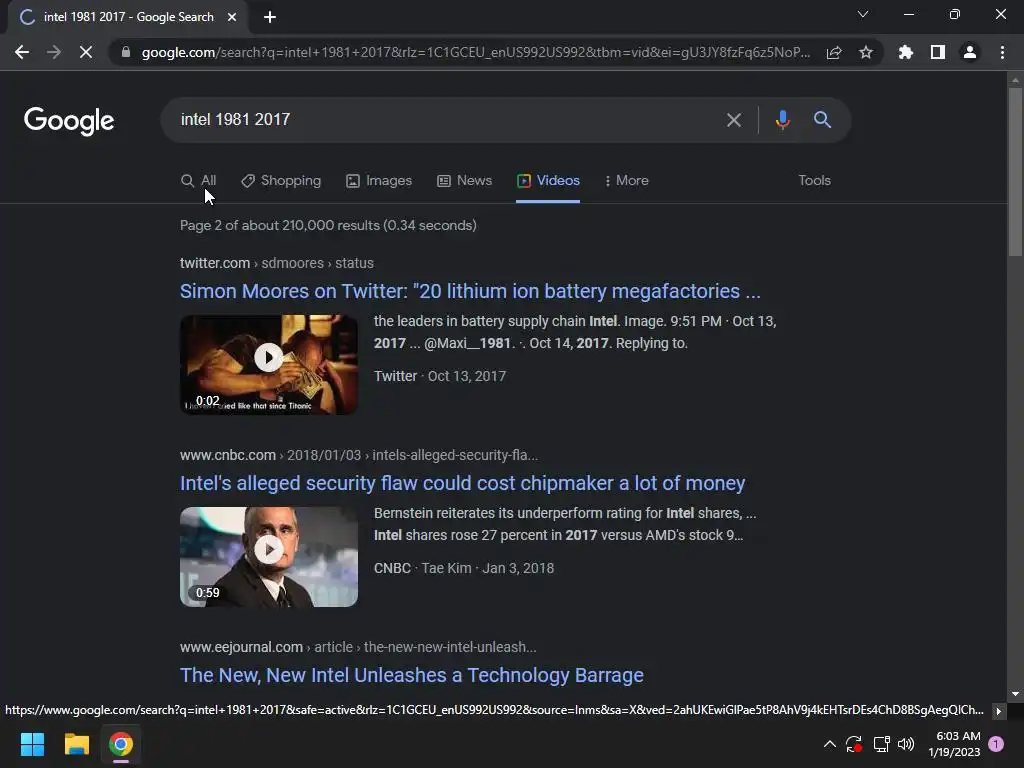Share this page icon in address bar
The width and height of the screenshot is (1024, 768).
click(834, 52)
